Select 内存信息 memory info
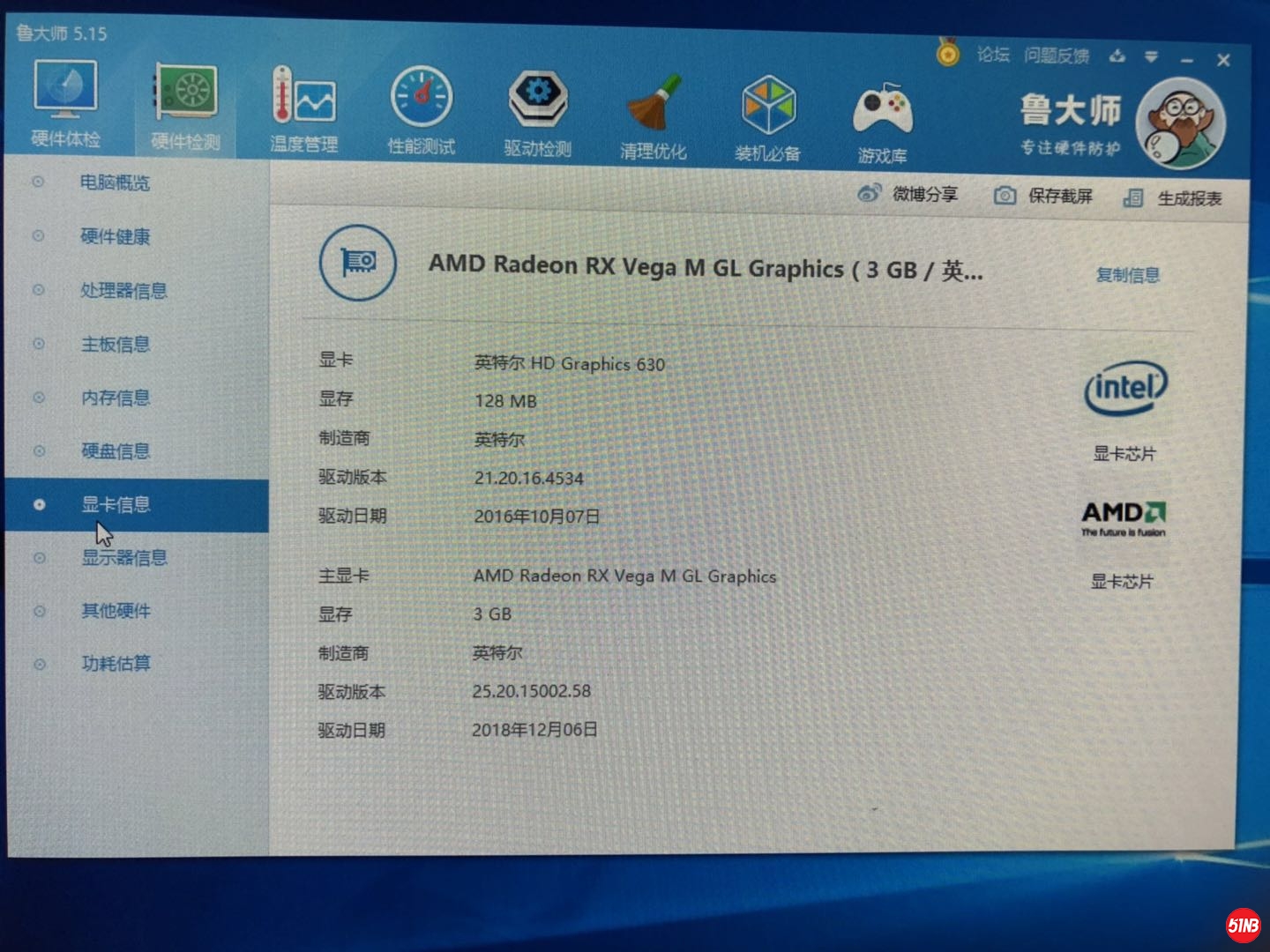 click(115, 398)
